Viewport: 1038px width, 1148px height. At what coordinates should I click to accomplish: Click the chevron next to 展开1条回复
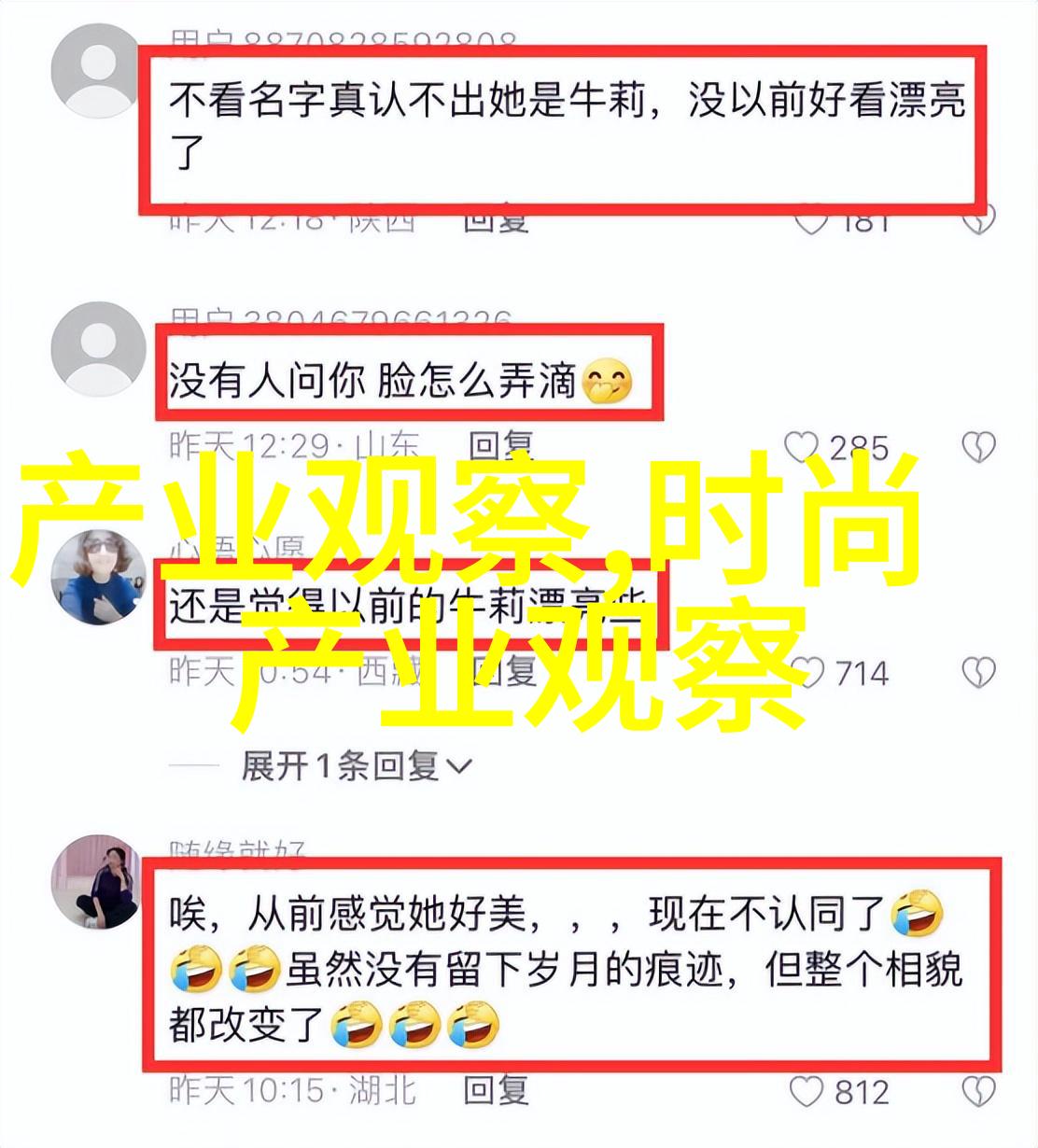(x=459, y=767)
